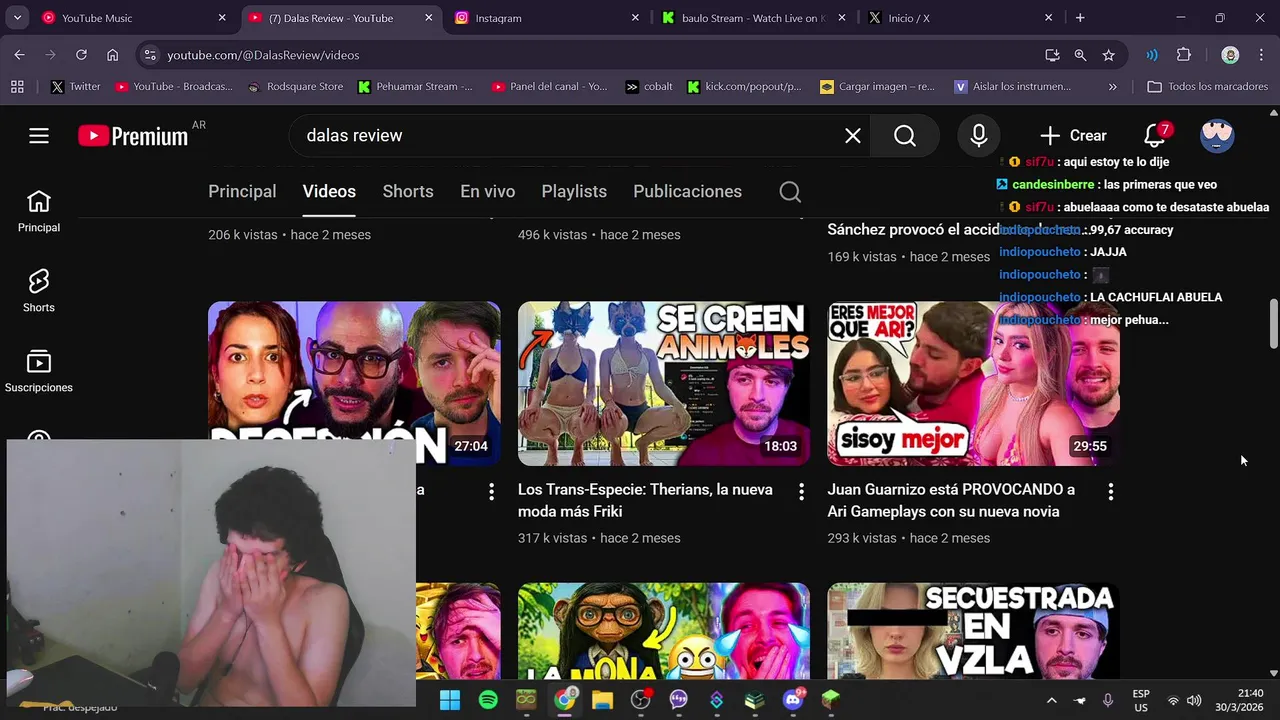Open the Rodsquare Store bookmark

tap(296, 87)
